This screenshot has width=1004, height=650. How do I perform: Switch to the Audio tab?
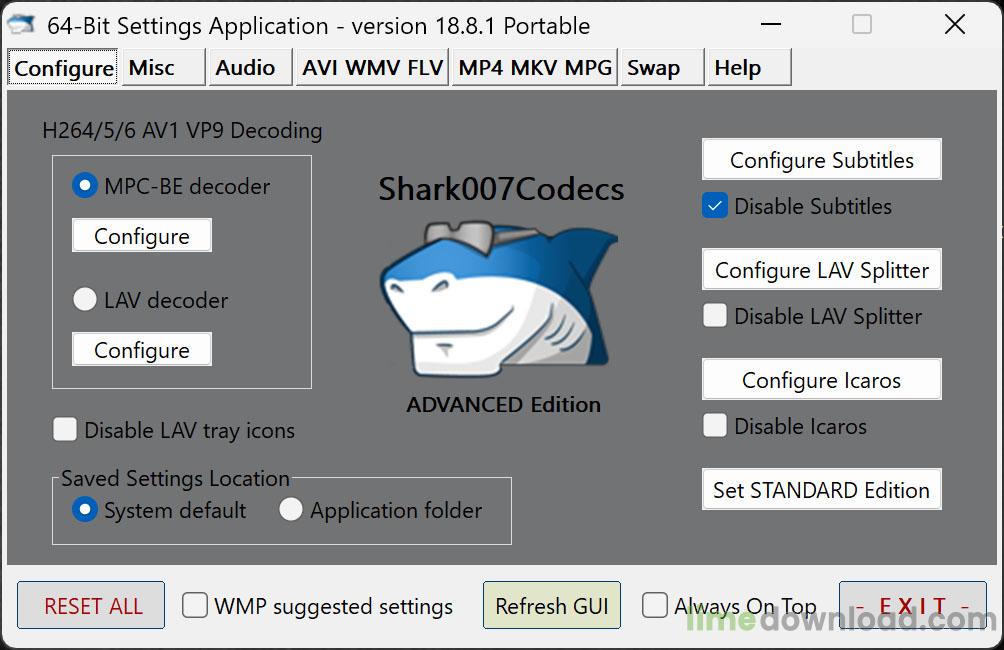tap(250, 67)
